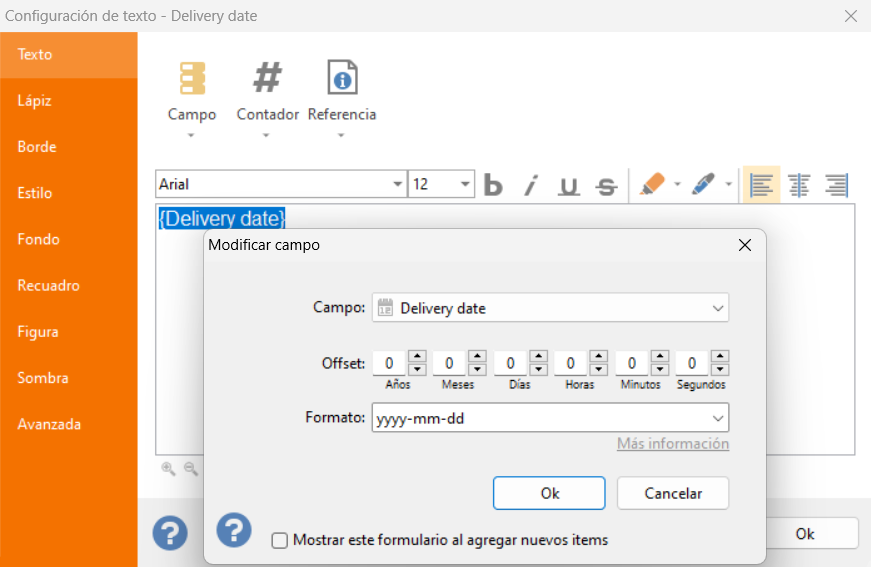Open the Contador hash icon
Screen dimensions: 871x567
point(267,78)
